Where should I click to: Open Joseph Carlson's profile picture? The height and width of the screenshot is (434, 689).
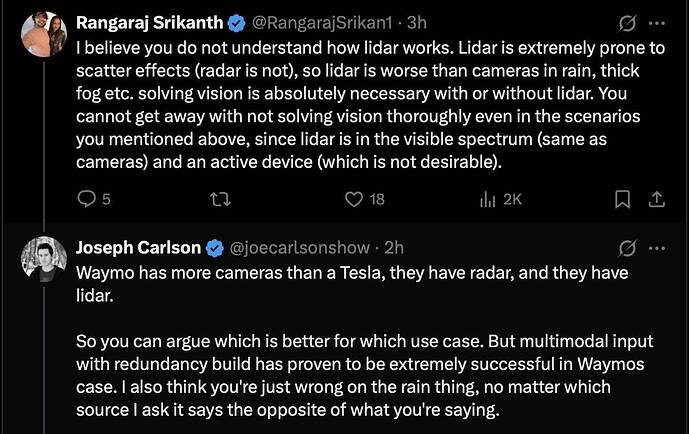tap(44, 259)
